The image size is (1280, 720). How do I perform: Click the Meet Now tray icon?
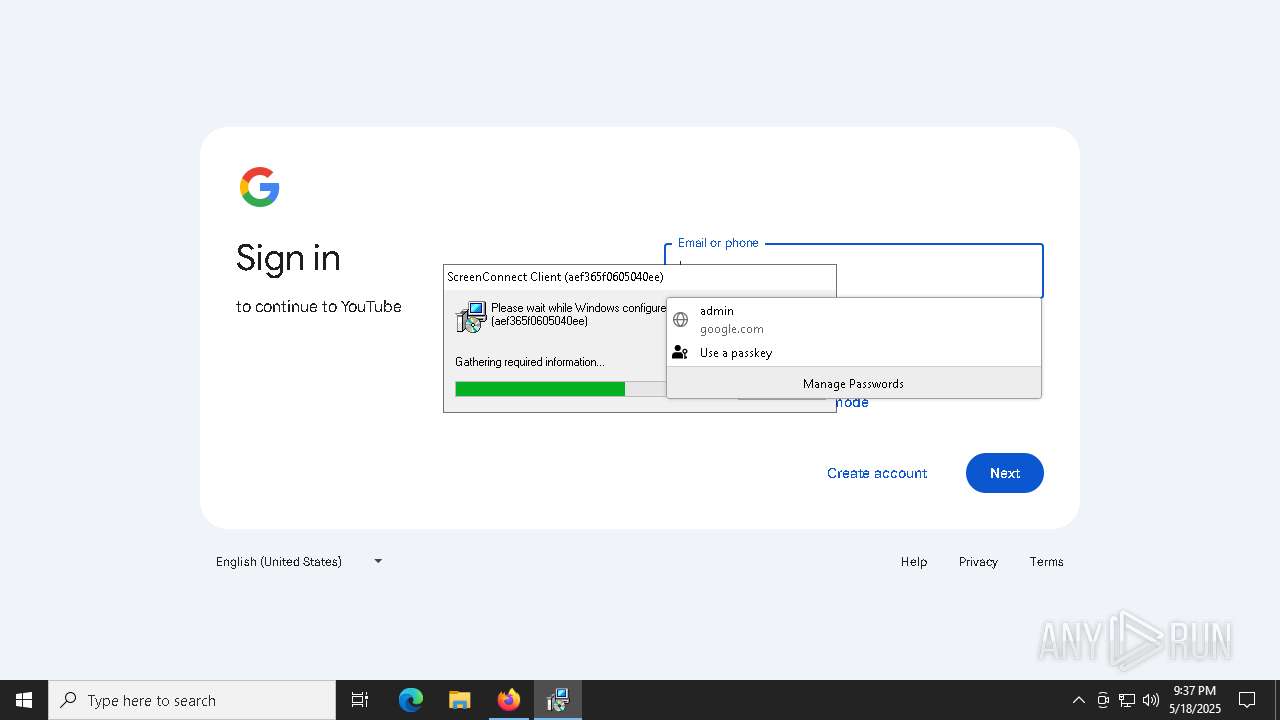pos(1103,700)
